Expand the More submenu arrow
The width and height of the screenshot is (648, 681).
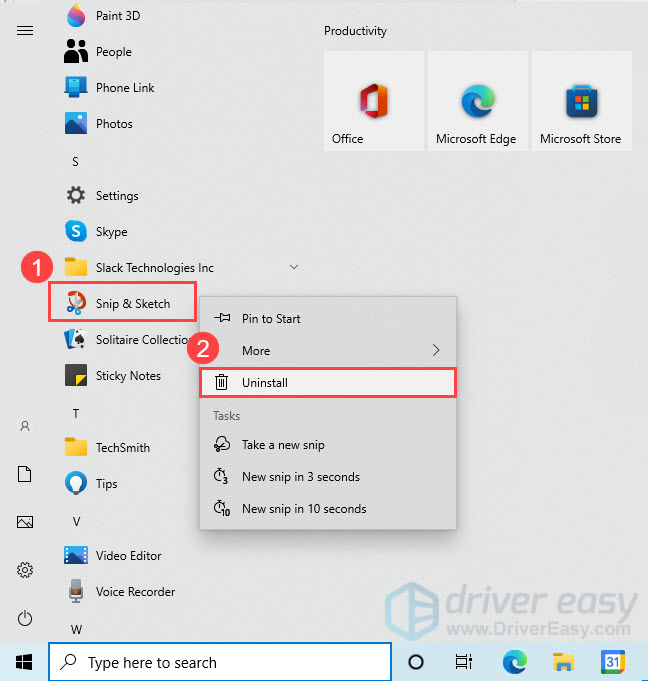click(435, 350)
